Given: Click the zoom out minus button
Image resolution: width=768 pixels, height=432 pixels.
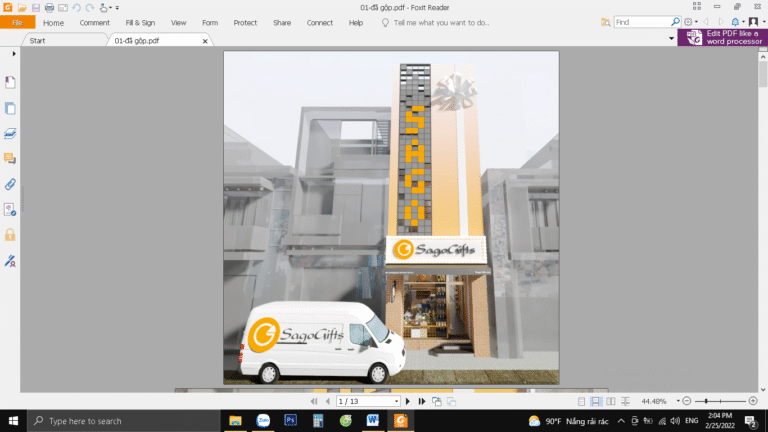Looking at the screenshot, I should [x=687, y=401].
